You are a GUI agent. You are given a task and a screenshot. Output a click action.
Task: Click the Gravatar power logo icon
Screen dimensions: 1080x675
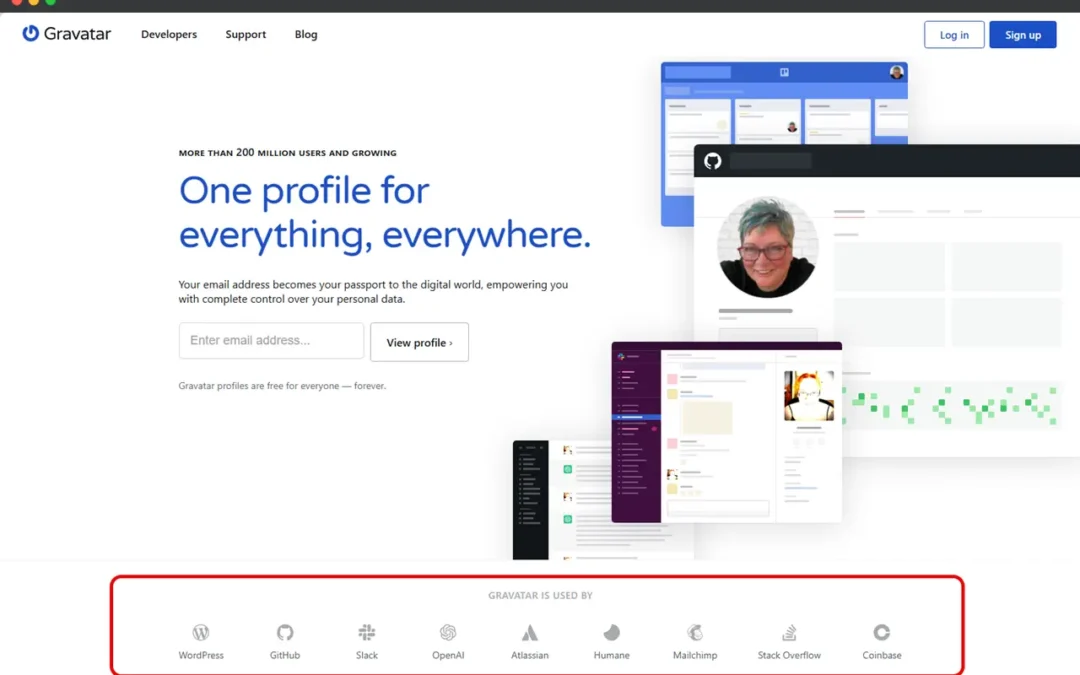point(30,33)
